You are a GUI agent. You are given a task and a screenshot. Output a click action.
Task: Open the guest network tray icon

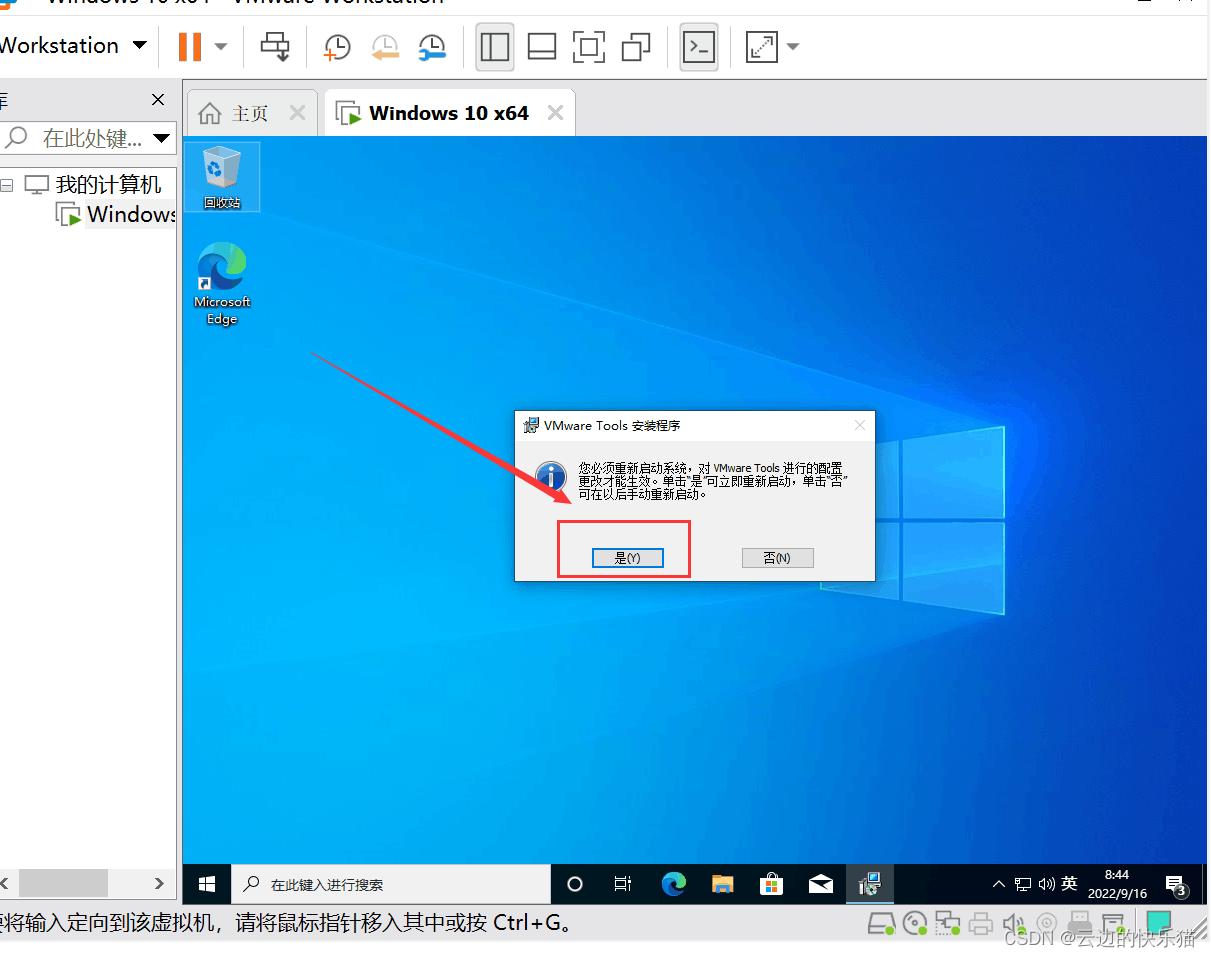pos(1023,884)
